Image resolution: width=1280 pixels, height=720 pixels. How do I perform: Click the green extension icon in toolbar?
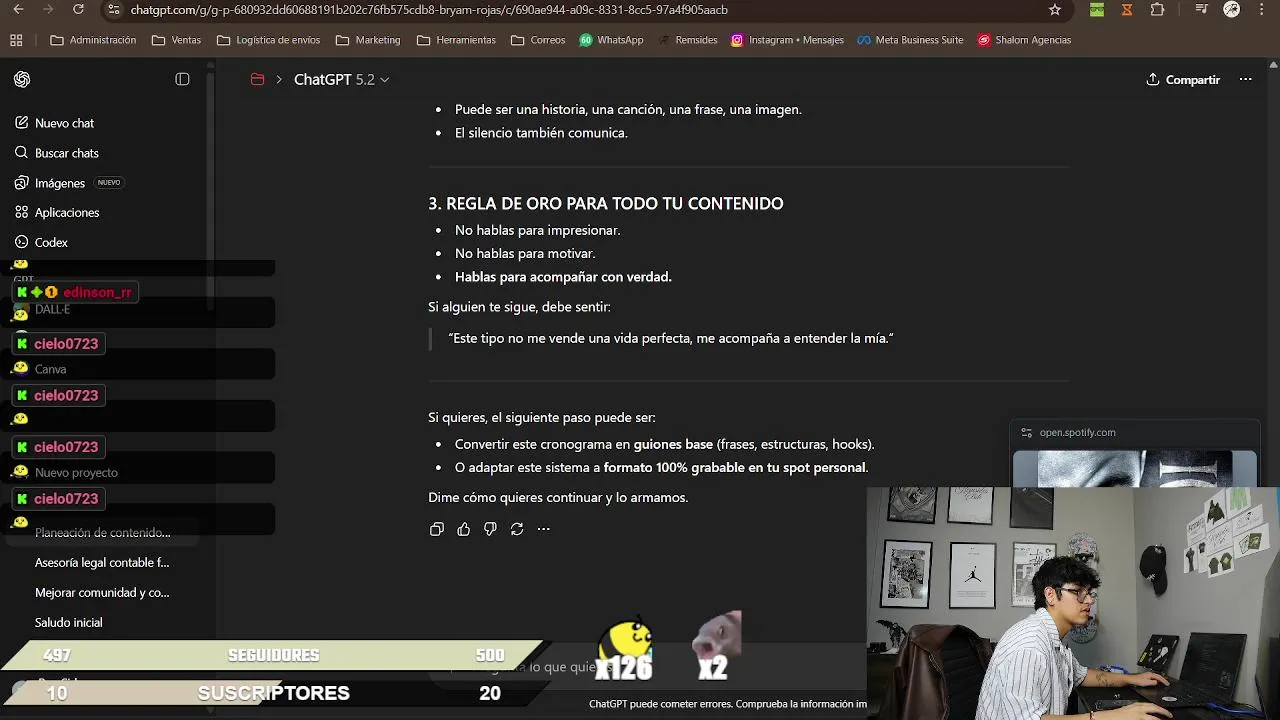(x=1097, y=9)
